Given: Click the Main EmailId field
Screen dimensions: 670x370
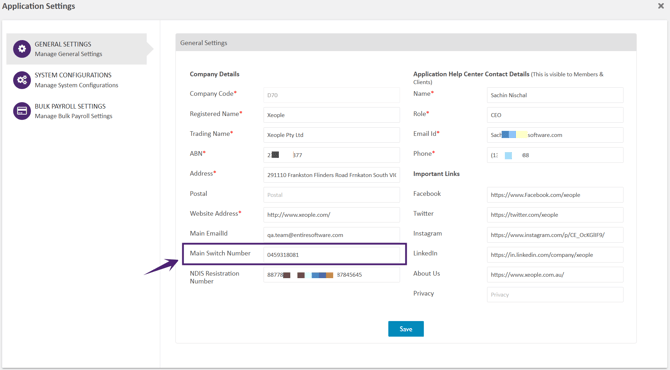Looking at the screenshot, I should coord(332,235).
